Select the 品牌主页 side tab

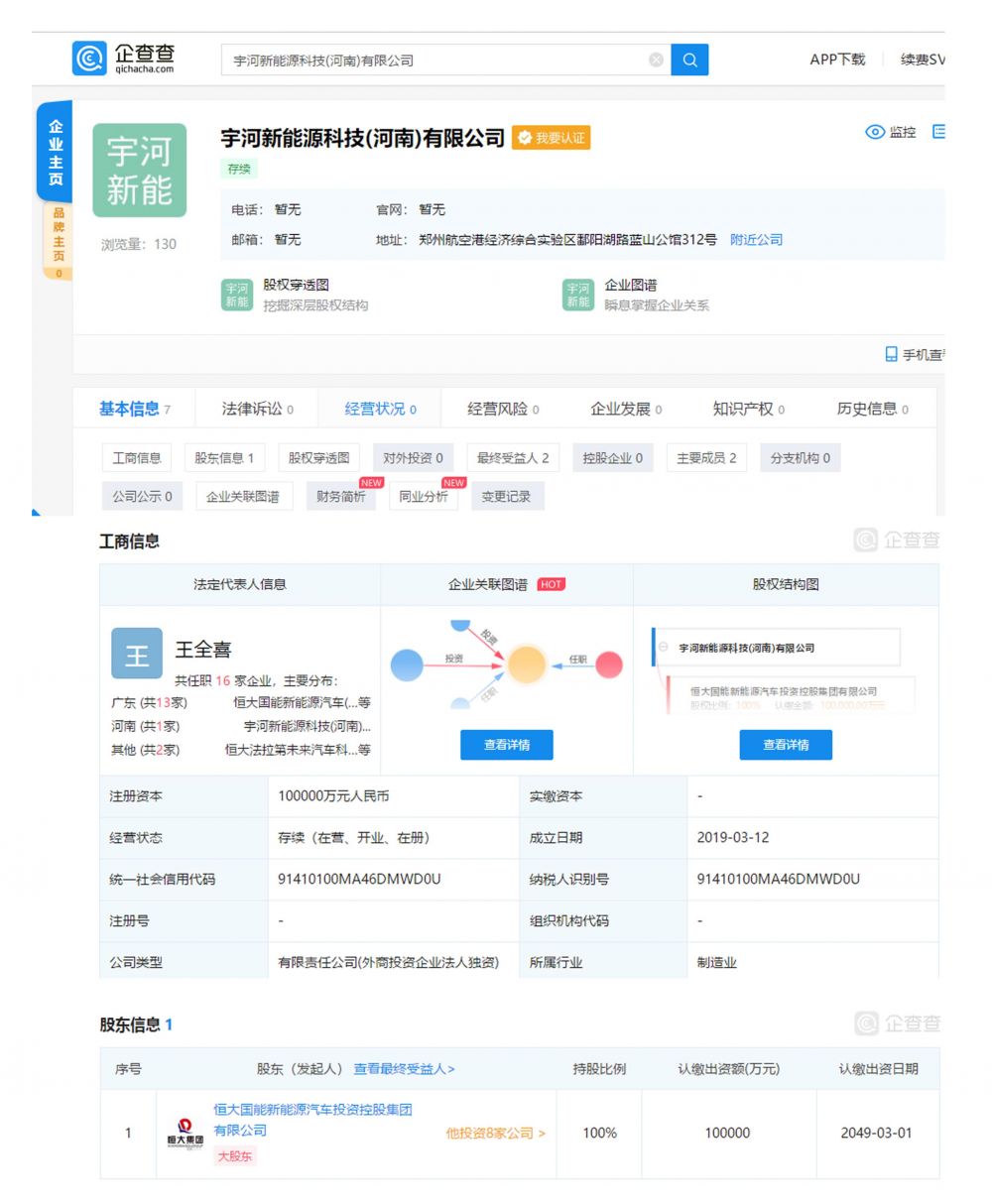(x=58, y=236)
